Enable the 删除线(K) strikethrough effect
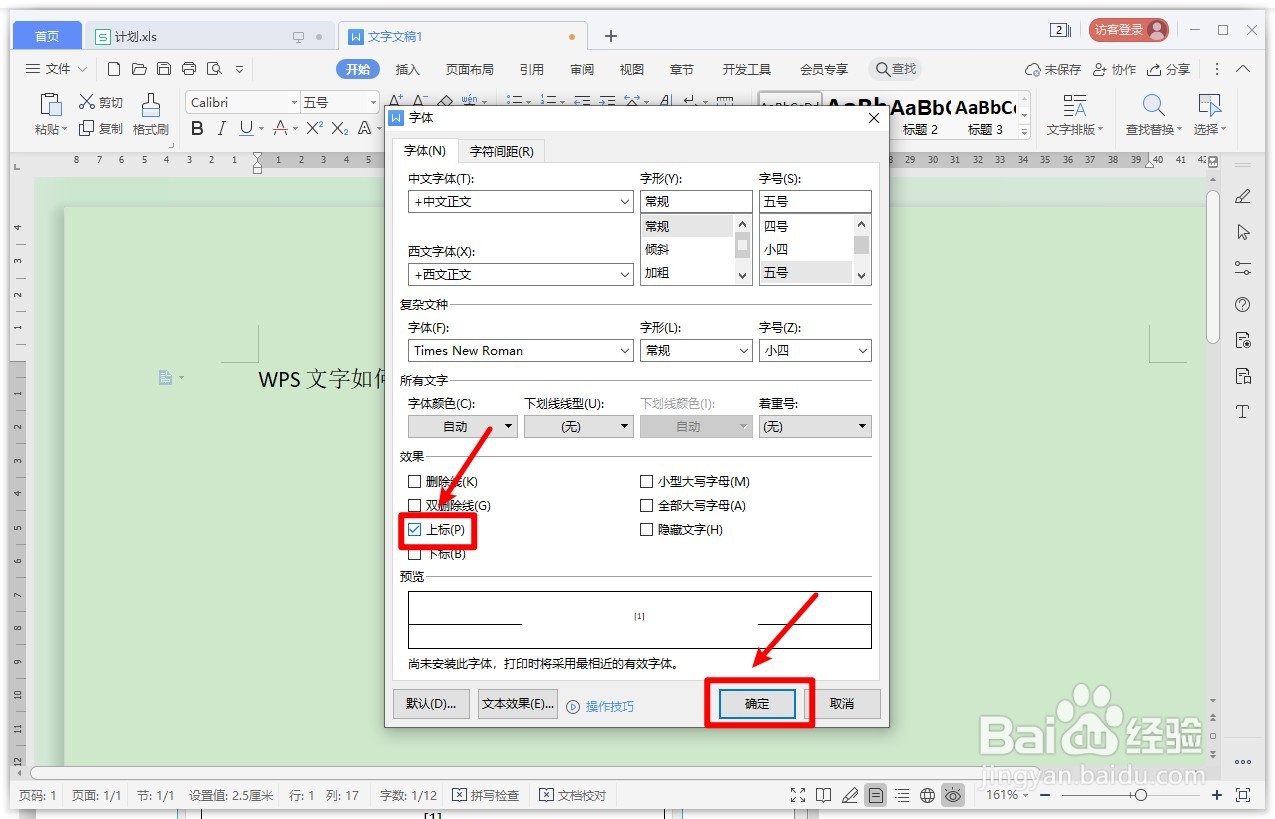Viewport: 1275px width, 819px height. point(414,481)
